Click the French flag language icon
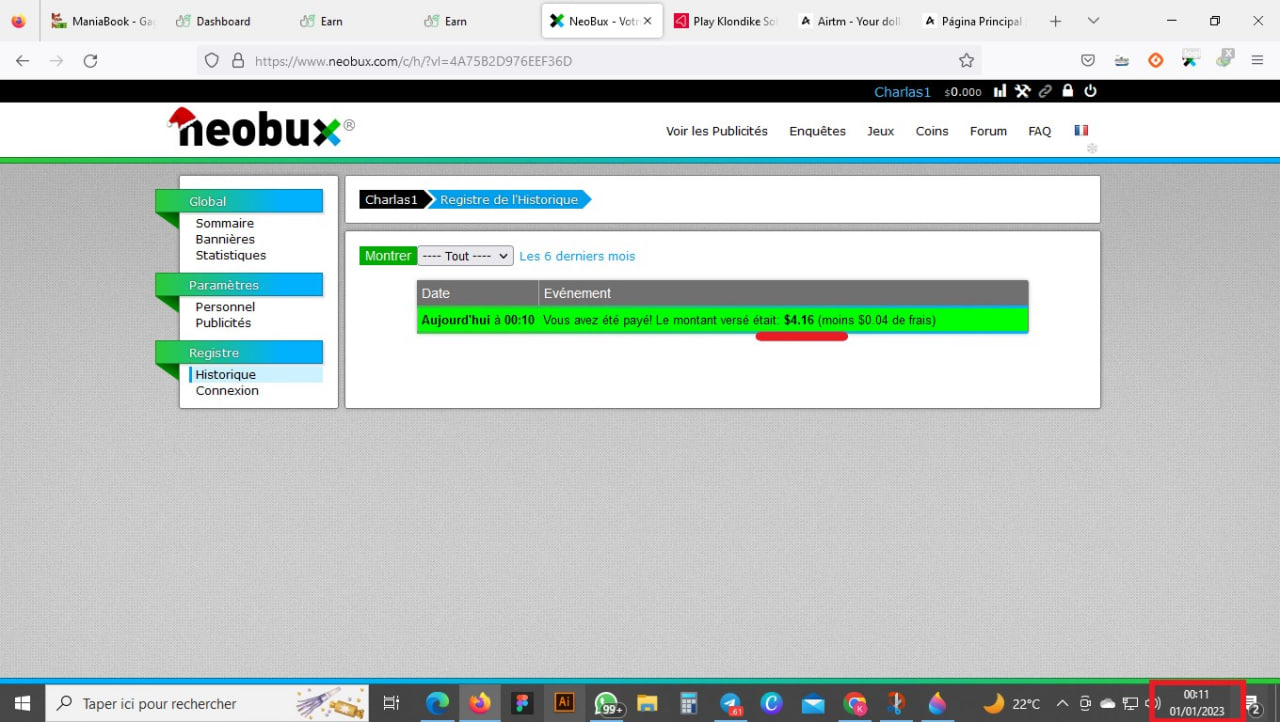This screenshot has height=722, width=1280. tap(1081, 130)
